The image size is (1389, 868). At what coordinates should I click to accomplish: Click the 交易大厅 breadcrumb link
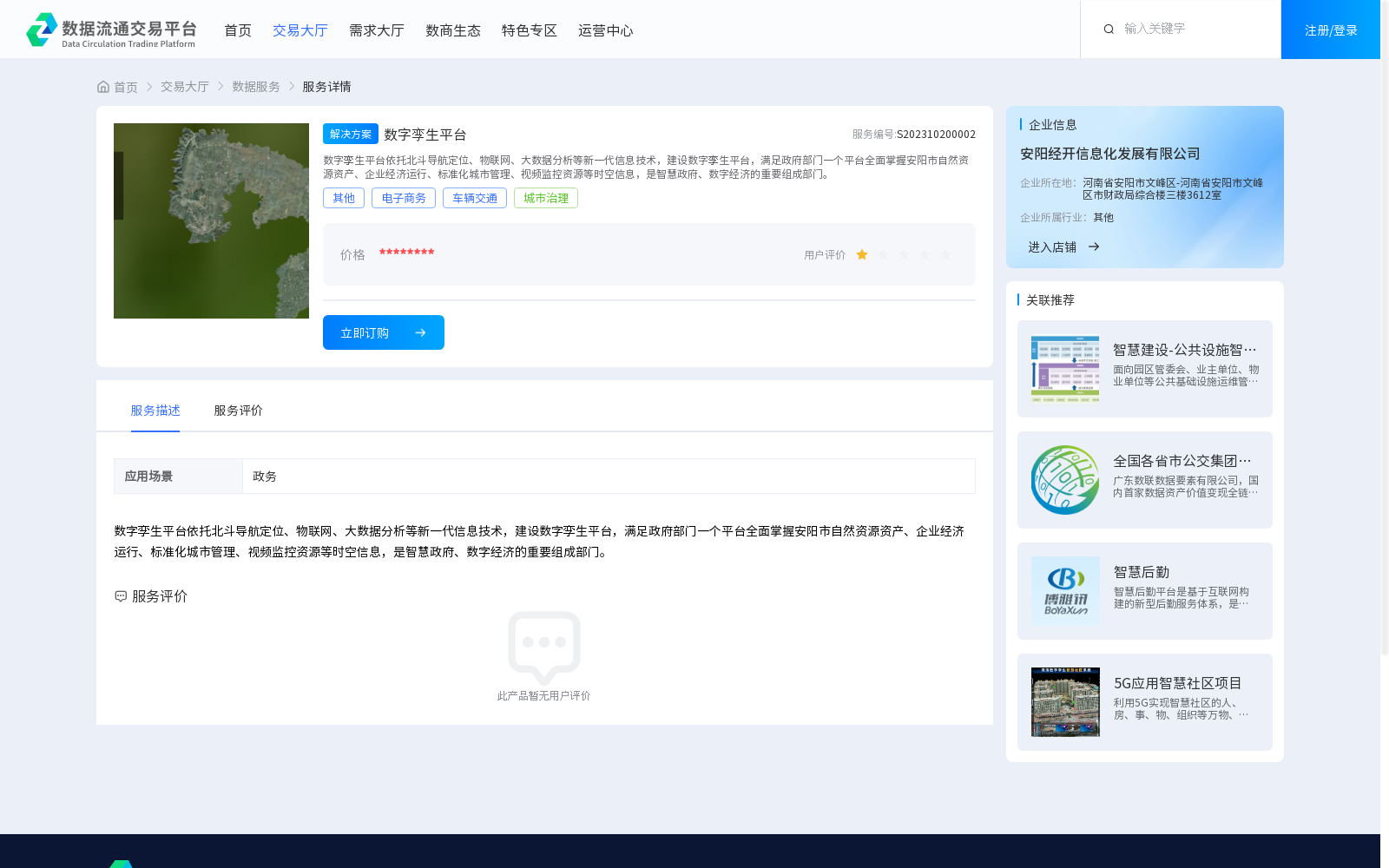(185, 87)
